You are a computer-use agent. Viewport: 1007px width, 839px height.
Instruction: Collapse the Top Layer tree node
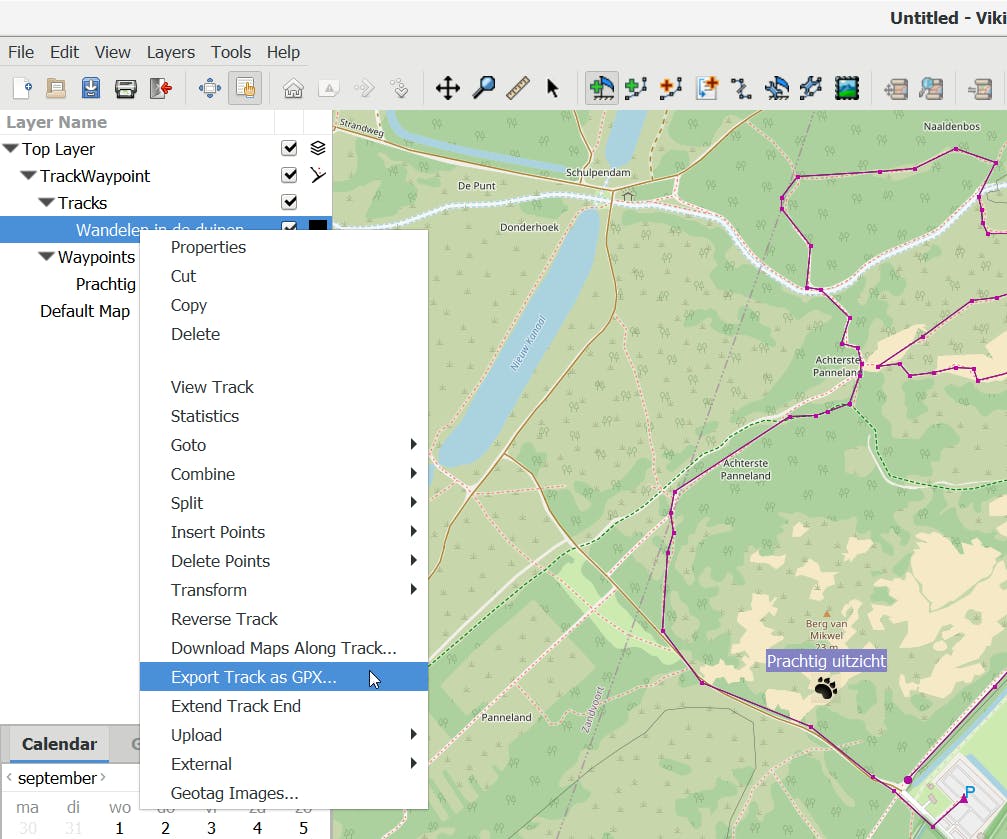click(x=11, y=149)
